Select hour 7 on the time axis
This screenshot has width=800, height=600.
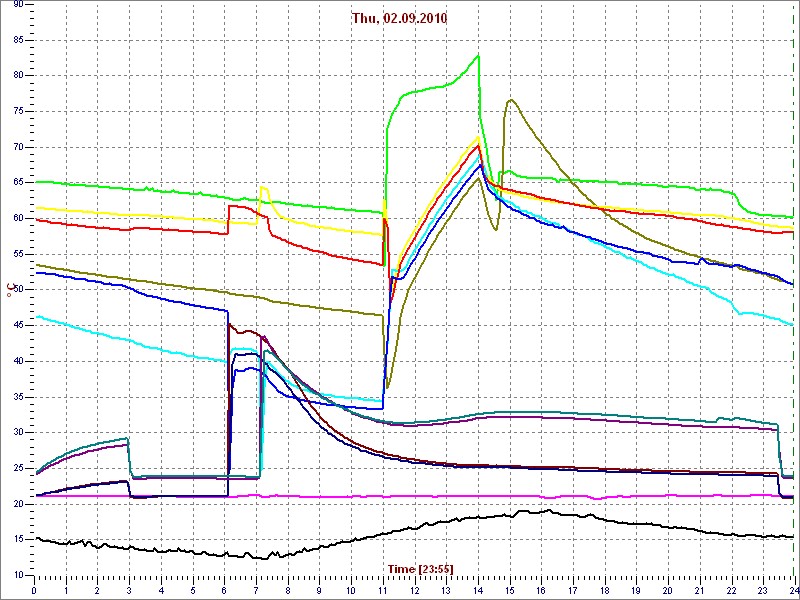(256, 590)
